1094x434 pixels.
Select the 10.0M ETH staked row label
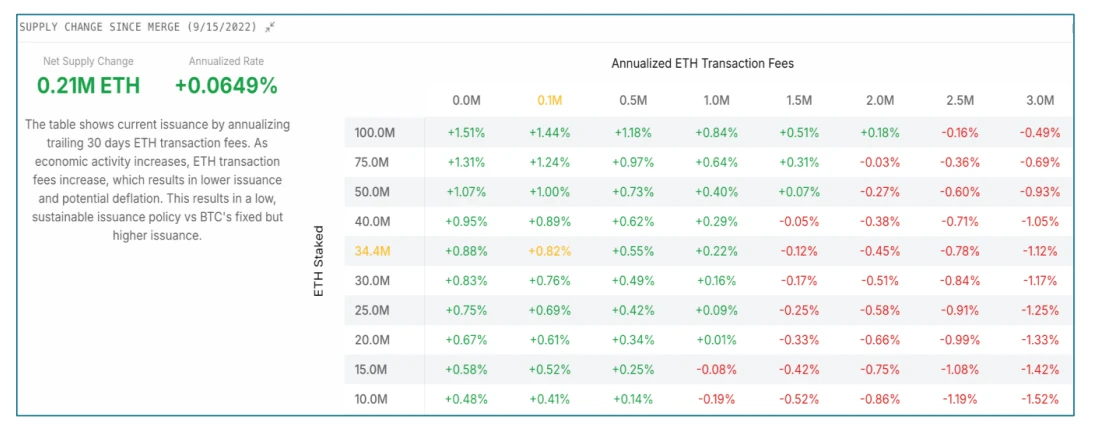pos(371,399)
